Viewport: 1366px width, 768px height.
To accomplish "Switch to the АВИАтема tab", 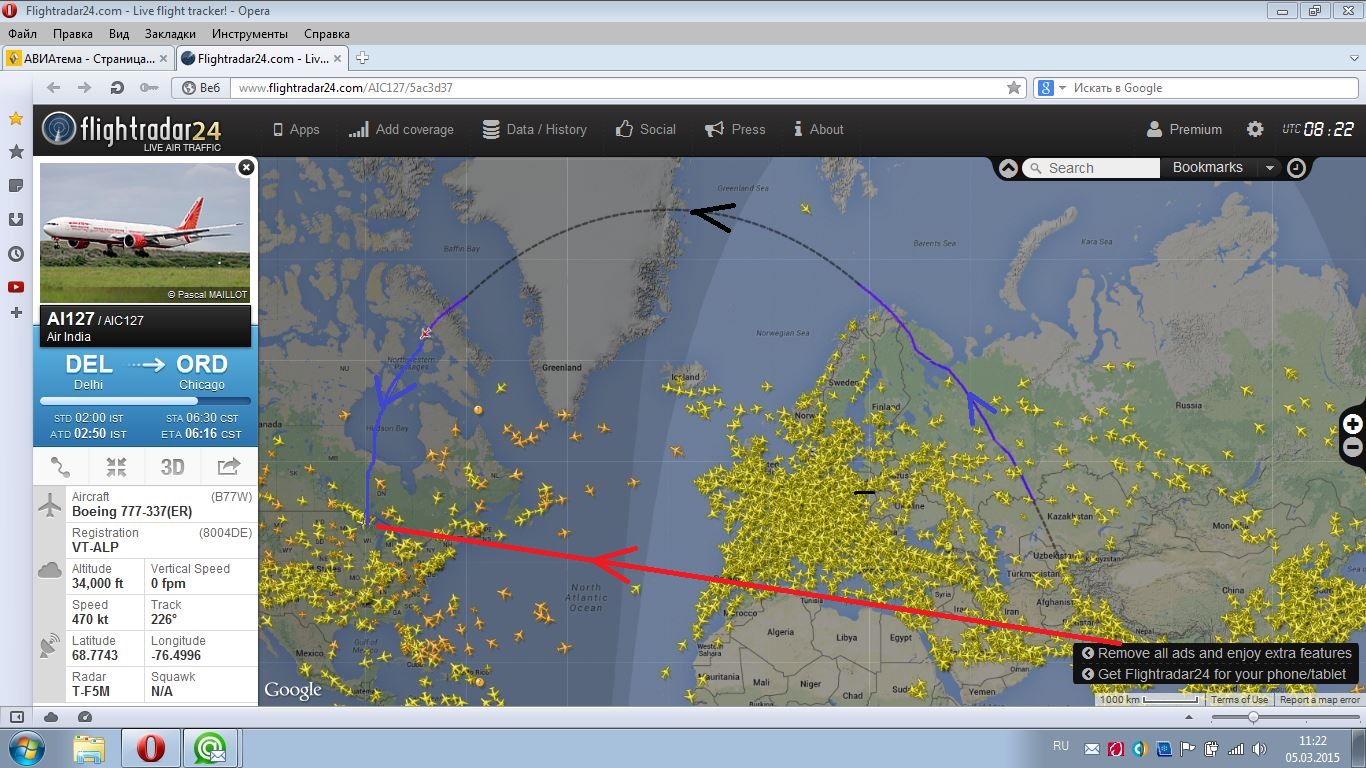I will [x=88, y=58].
